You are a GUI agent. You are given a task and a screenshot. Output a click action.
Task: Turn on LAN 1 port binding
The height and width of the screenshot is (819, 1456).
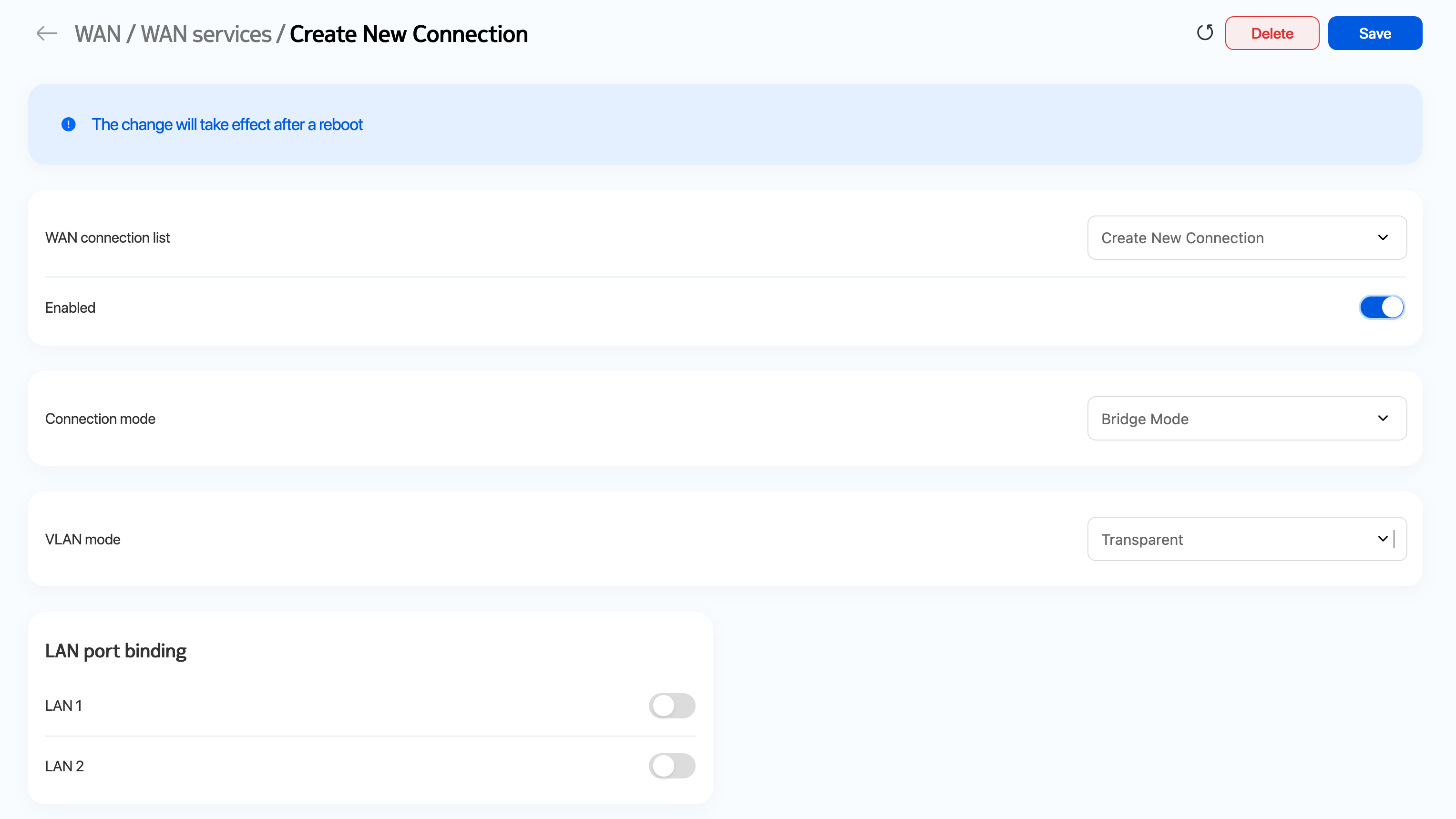(671, 706)
